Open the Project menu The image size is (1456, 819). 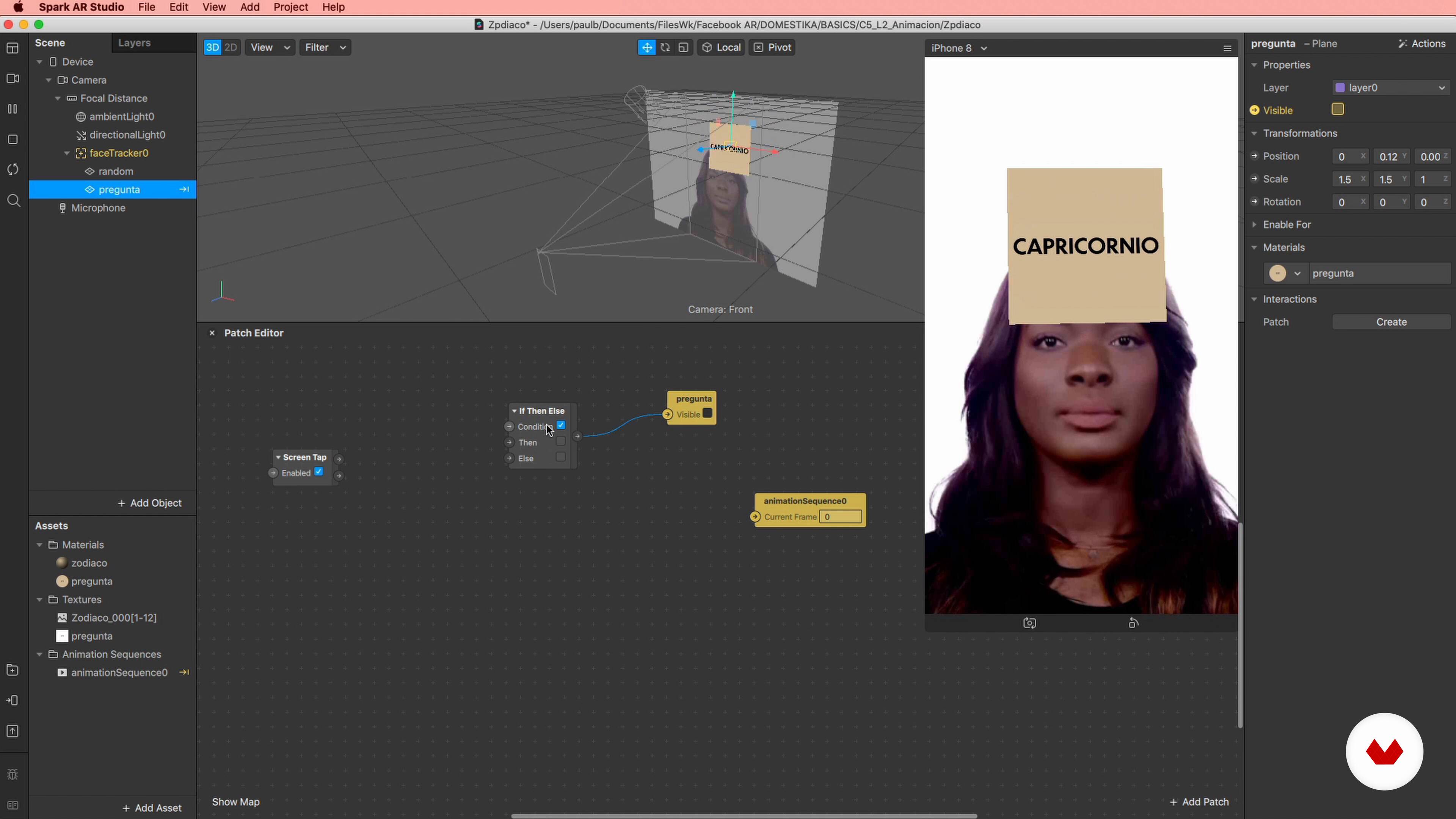pos(290,7)
